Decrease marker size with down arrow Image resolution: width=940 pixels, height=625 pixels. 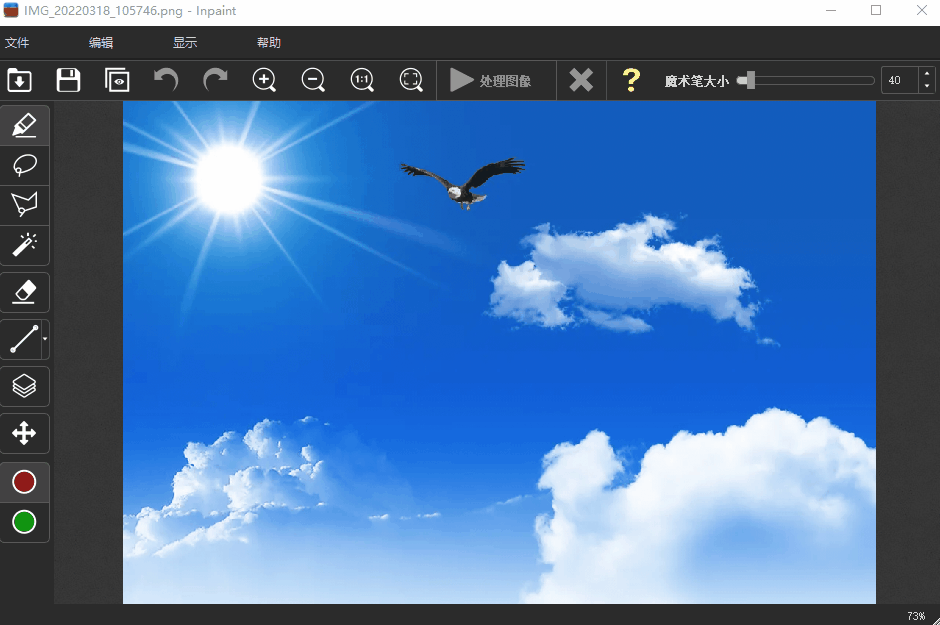pos(927,86)
